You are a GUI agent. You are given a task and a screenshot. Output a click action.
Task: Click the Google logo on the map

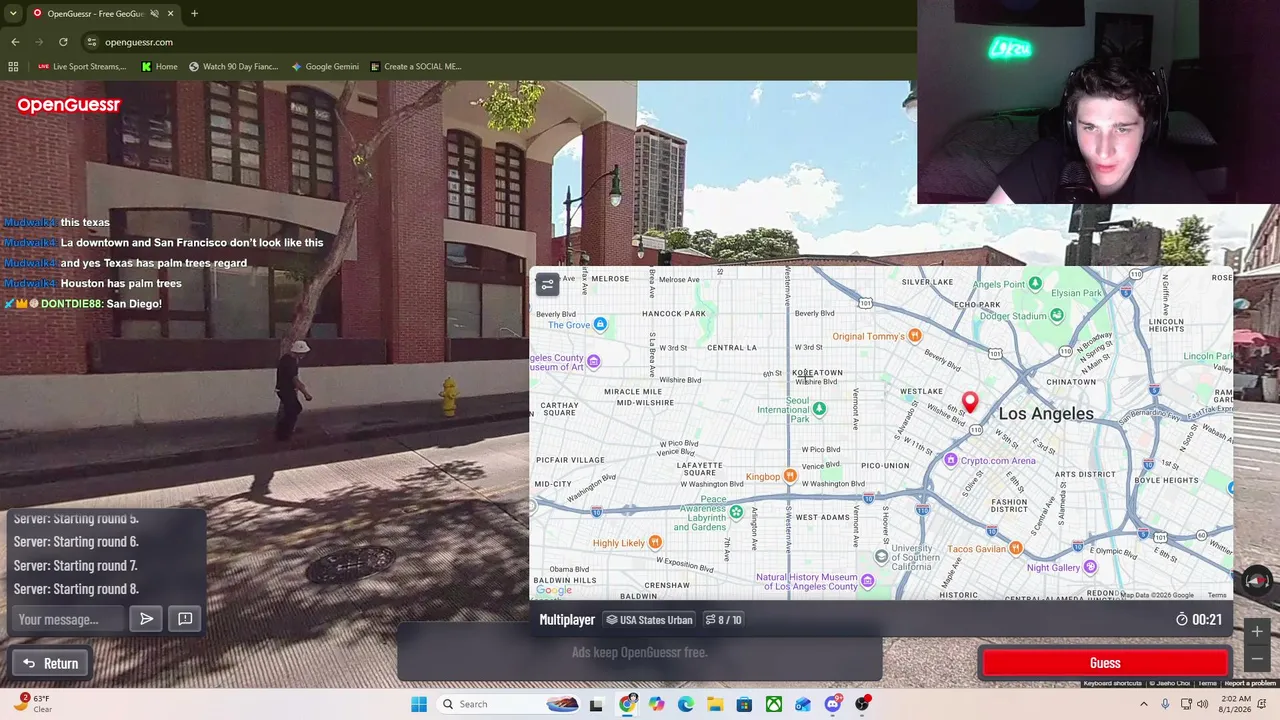(553, 590)
